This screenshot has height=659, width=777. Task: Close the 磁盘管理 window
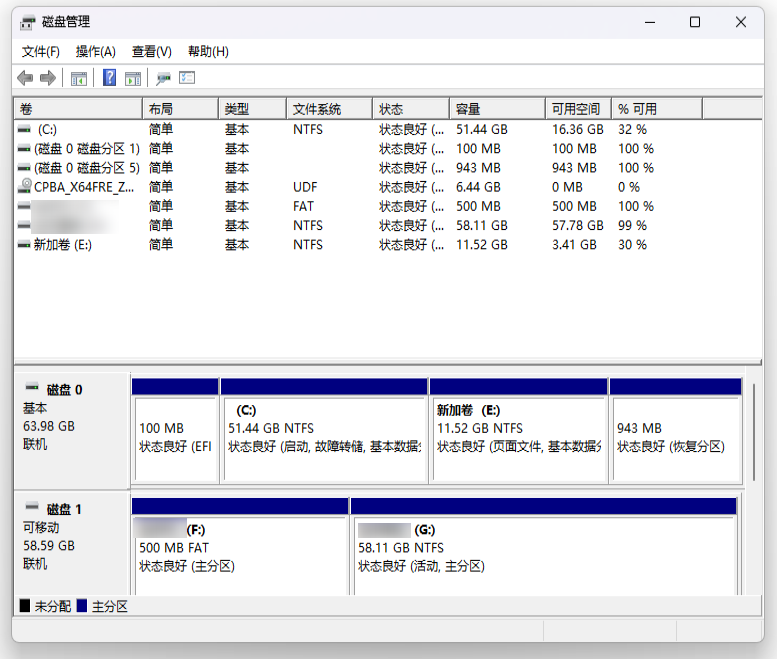741,22
